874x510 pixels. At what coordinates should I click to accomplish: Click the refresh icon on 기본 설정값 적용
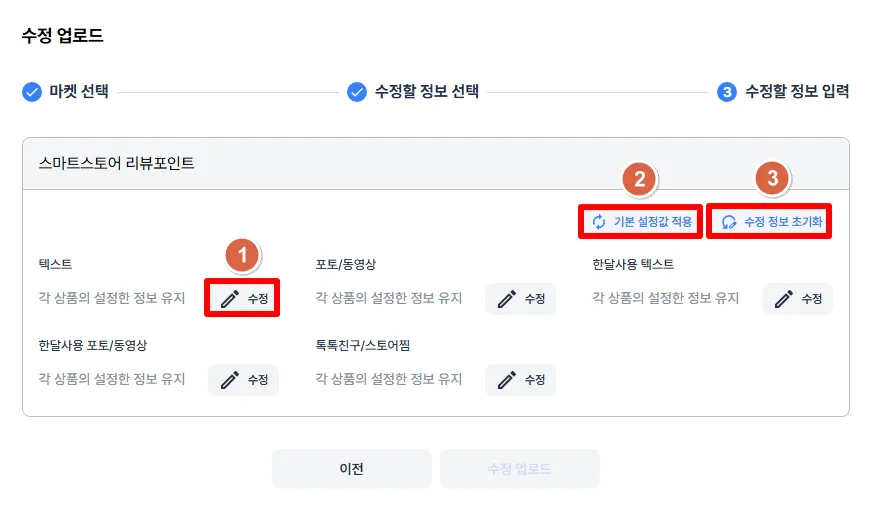(599, 222)
